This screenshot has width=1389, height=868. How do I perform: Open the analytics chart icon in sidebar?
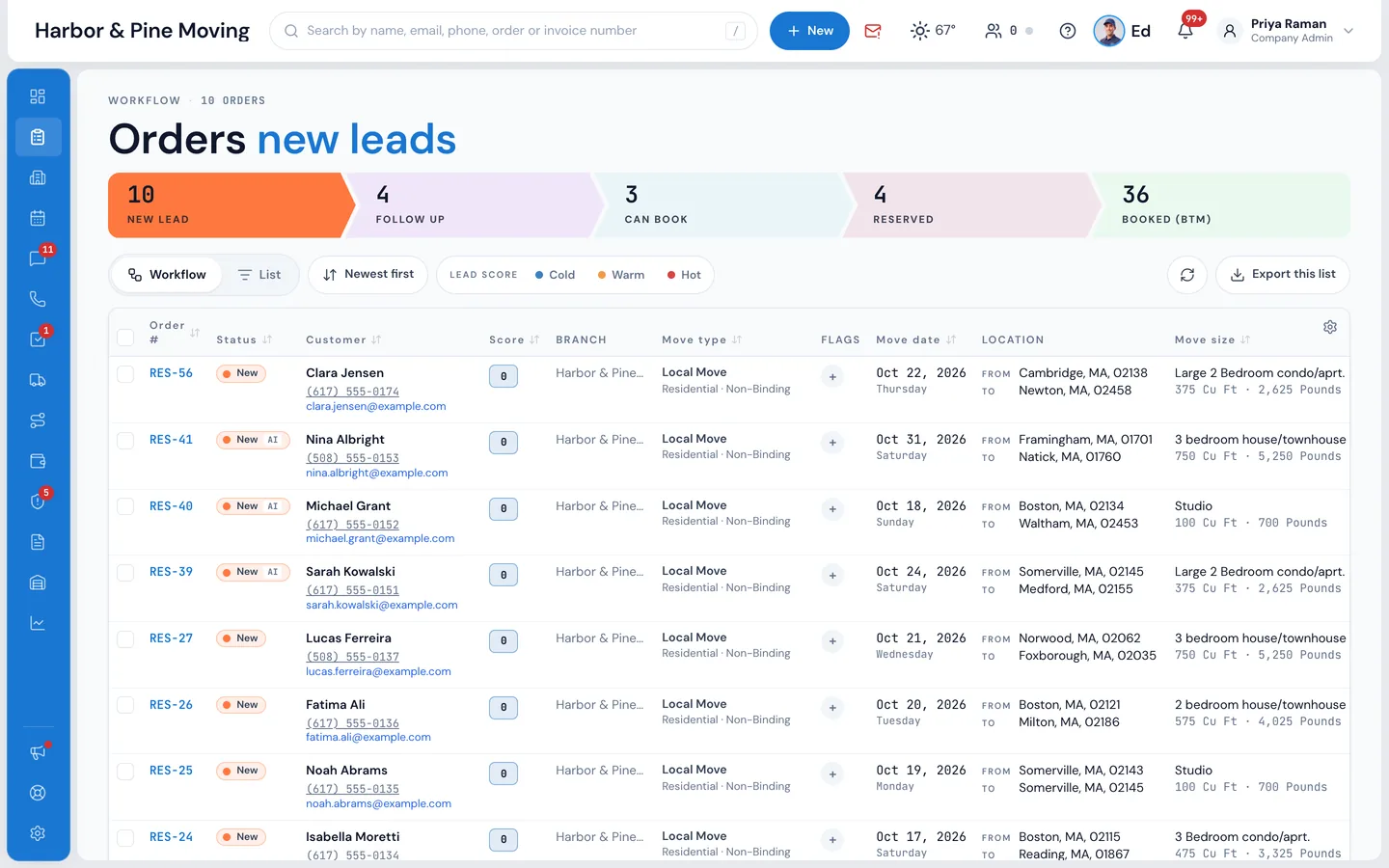(x=38, y=623)
